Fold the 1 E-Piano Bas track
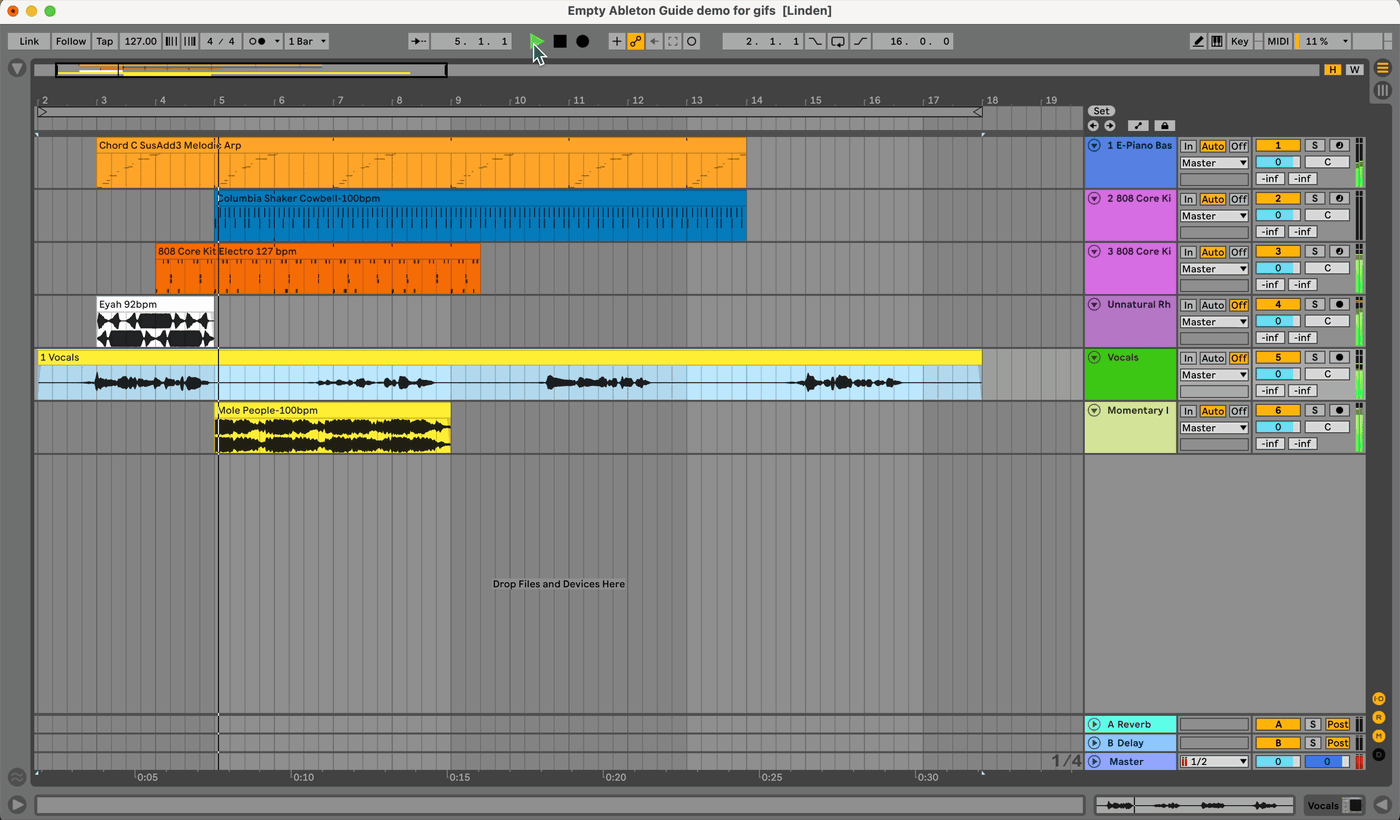Screen dimensions: 1400x820 click(x=1094, y=146)
